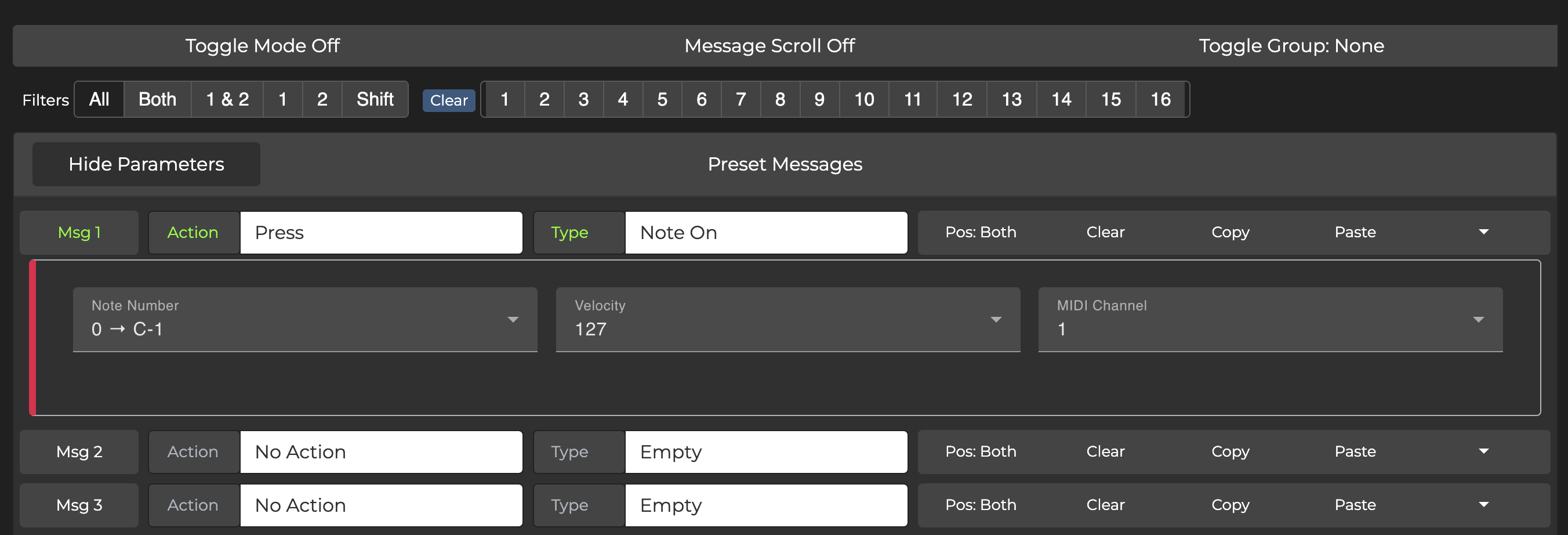Paste into the Msg 3 row

[1355, 504]
